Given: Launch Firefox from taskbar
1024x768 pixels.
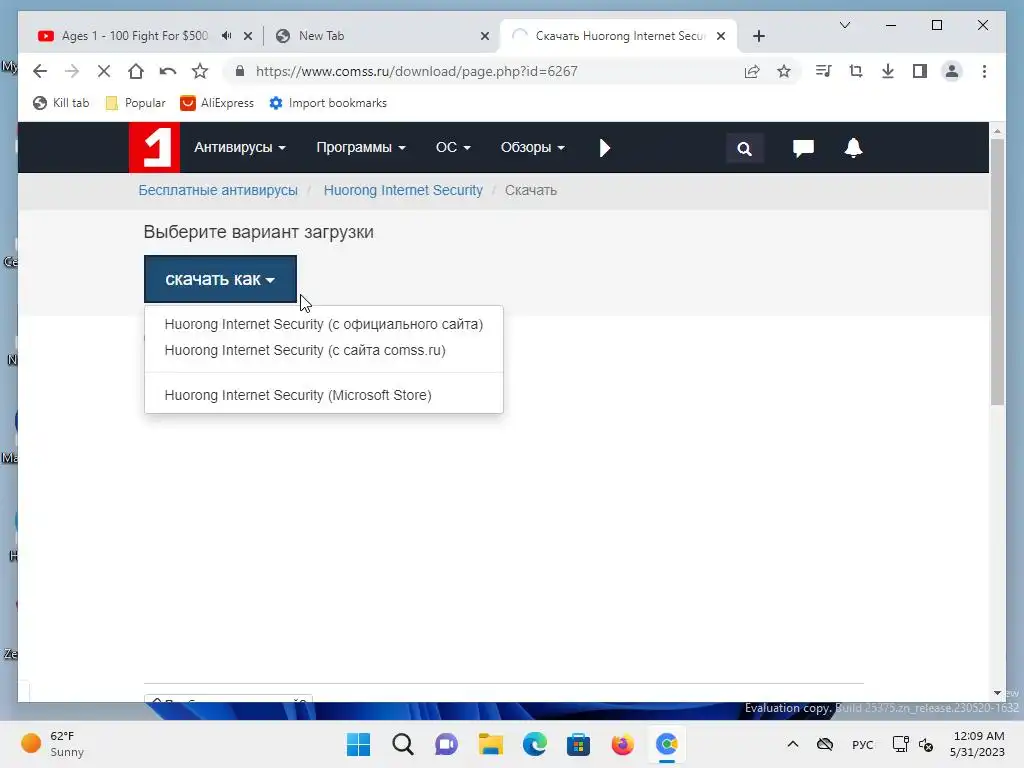Looking at the screenshot, I should click(x=622, y=744).
